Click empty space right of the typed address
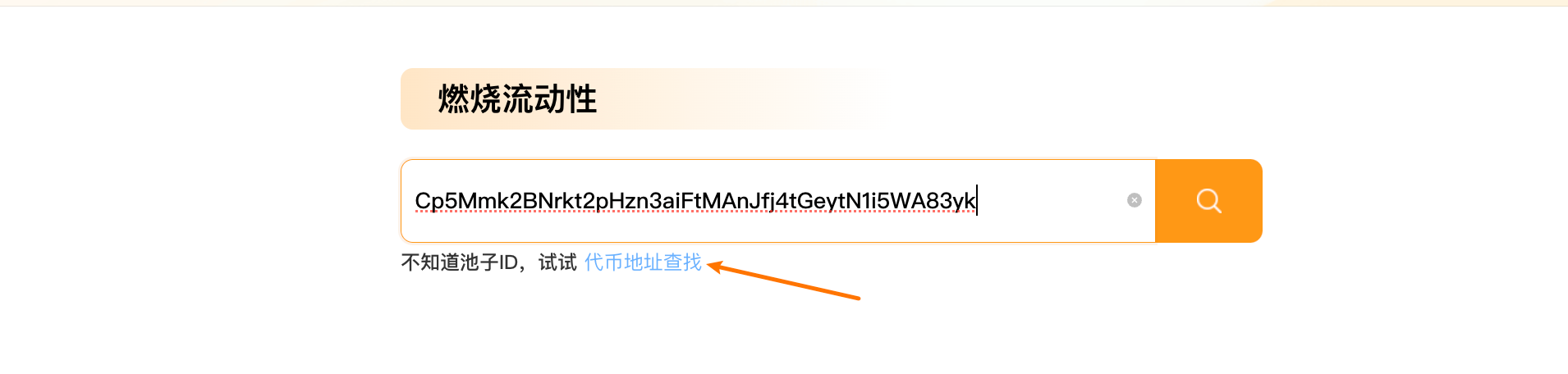This screenshot has height=374, width=1568. 1051,201
